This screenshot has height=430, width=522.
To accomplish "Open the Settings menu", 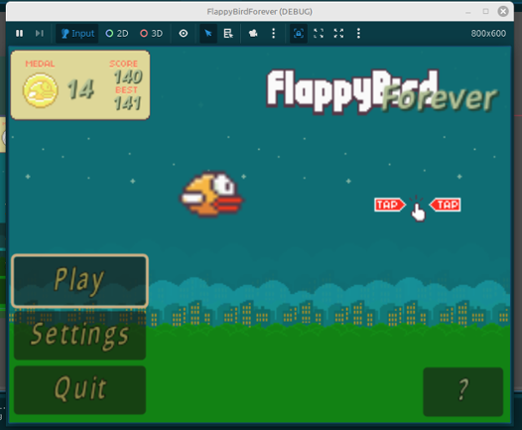I will (80, 335).
